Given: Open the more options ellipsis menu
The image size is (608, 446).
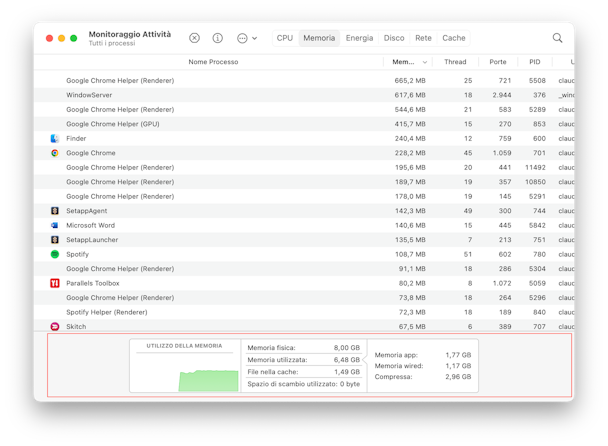Looking at the screenshot, I should coord(247,38).
